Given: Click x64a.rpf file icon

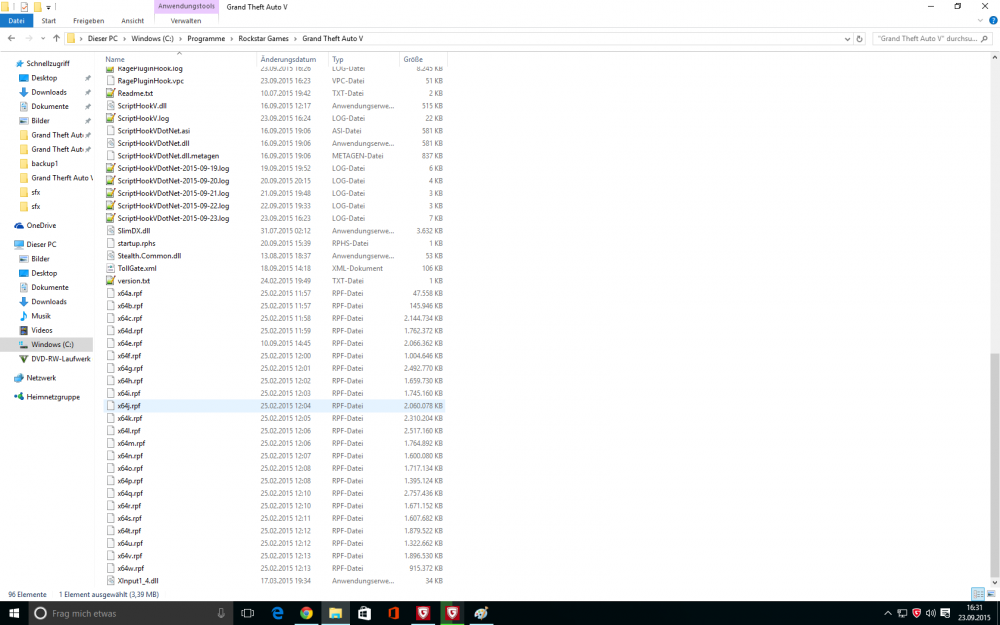Looking at the screenshot, I should coord(110,293).
